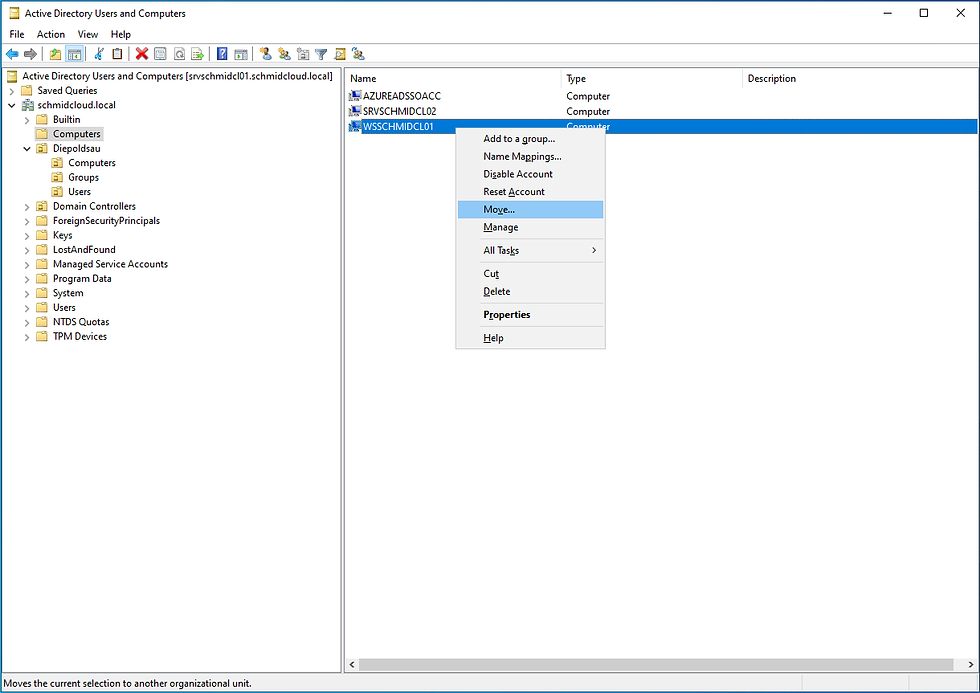
Task: Sort by the Type column header
Action: (651, 79)
